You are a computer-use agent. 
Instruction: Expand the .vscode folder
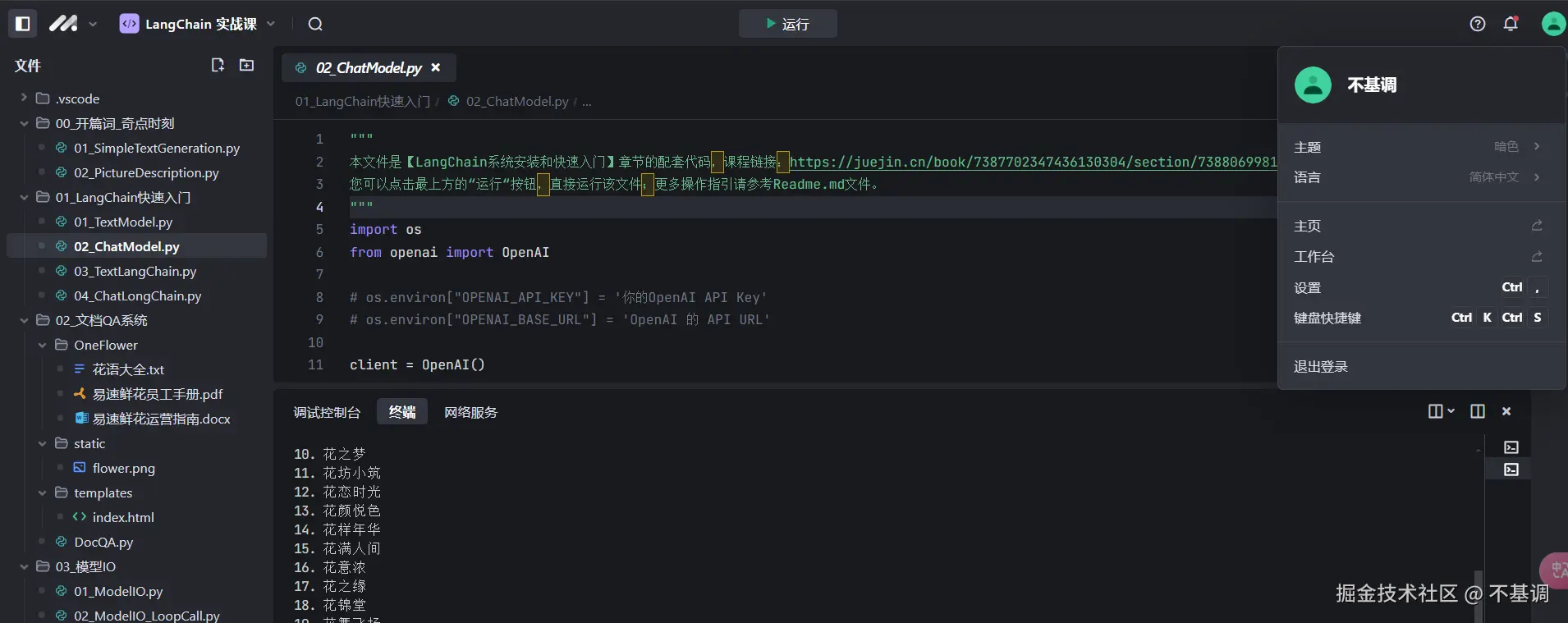(x=24, y=98)
